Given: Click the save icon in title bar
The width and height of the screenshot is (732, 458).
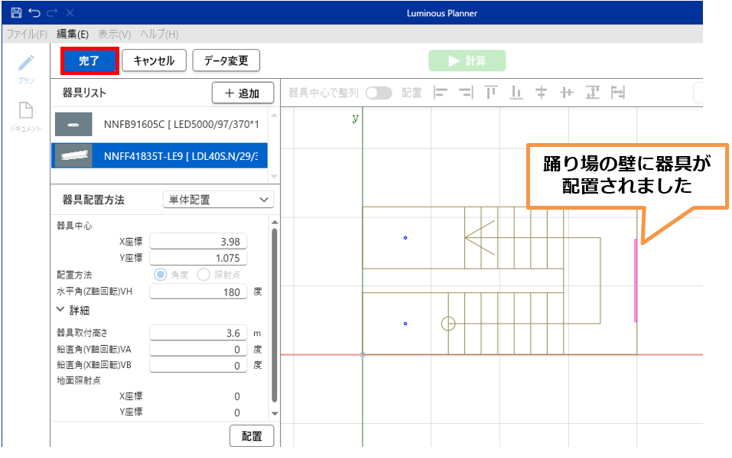Looking at the screenshot, I should point(15,13).
